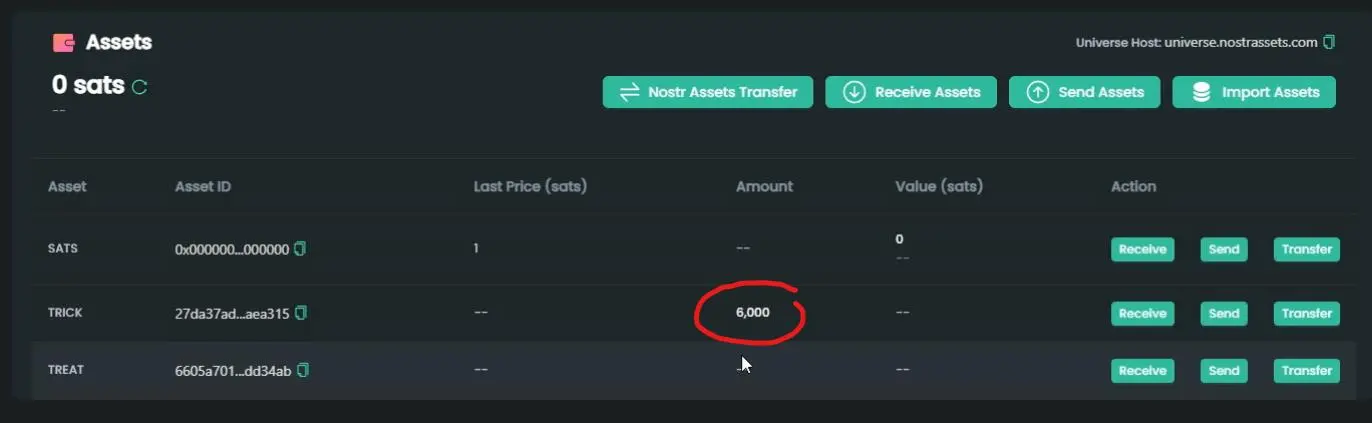Screen dimensions: 1372x423
Task: Send from the TREAT row
Action: 1224,370
